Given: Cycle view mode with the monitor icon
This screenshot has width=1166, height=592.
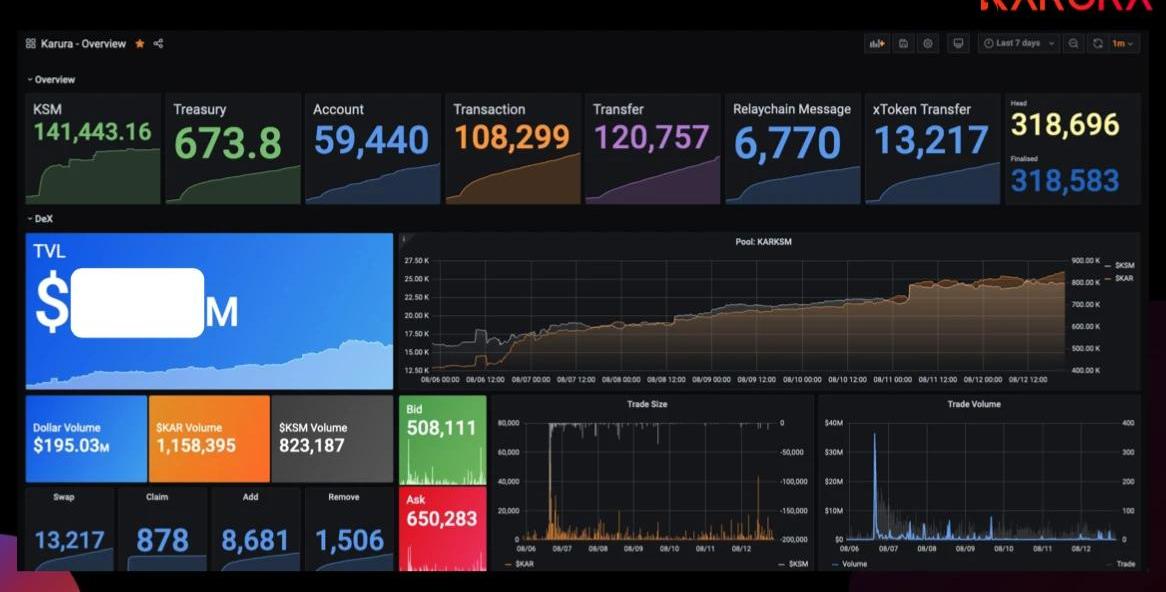Looking at the screenshot, I should click(959, 44).
